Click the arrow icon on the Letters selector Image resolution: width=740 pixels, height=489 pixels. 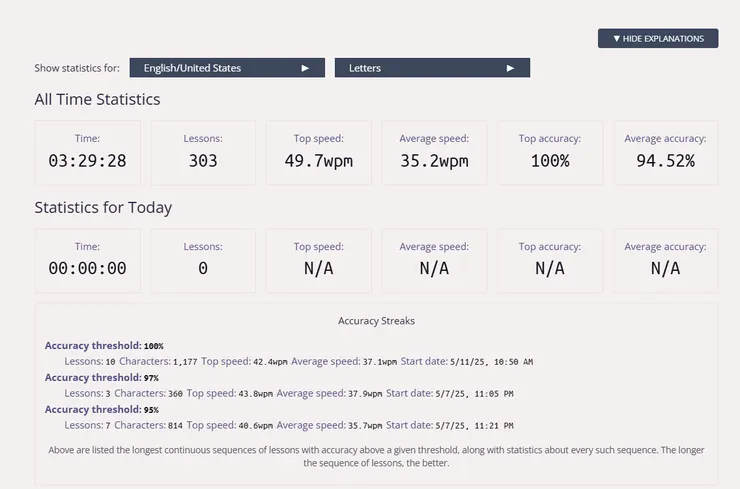(x=511, y=68)
